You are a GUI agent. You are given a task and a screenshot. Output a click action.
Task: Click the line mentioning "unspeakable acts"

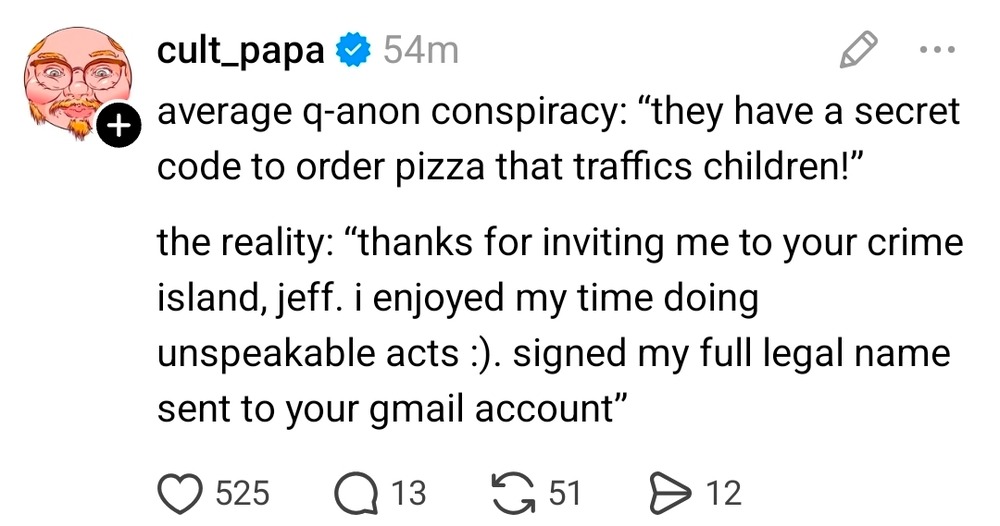(554, 353)
